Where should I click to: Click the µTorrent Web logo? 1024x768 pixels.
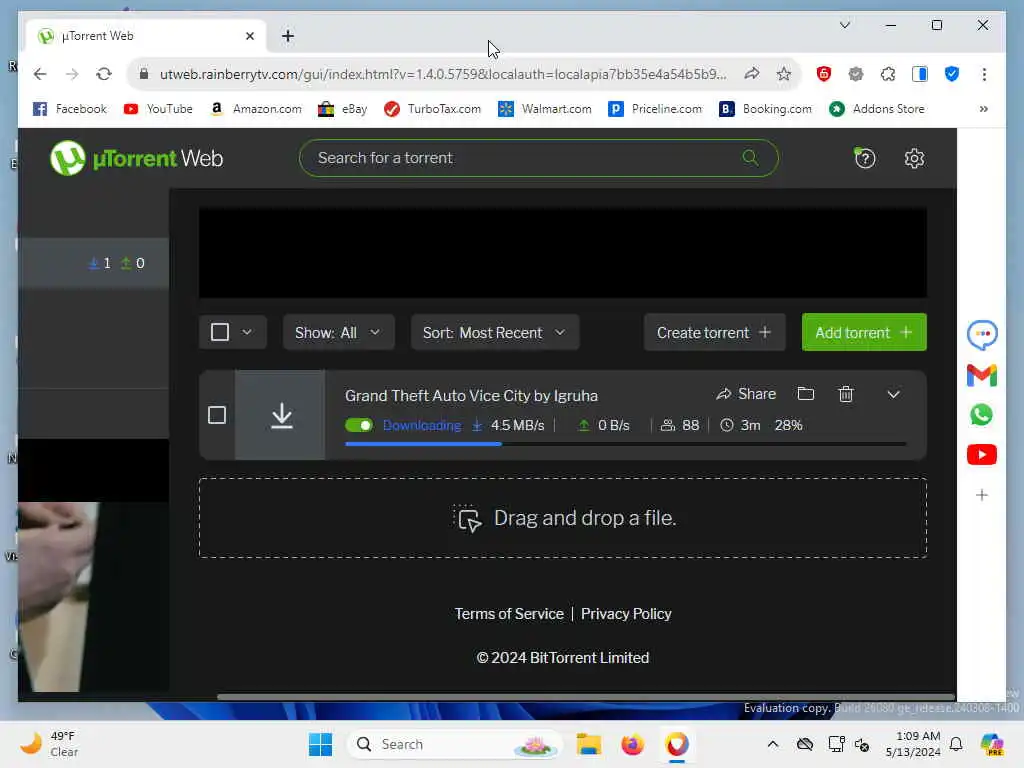tap(136, 158)
